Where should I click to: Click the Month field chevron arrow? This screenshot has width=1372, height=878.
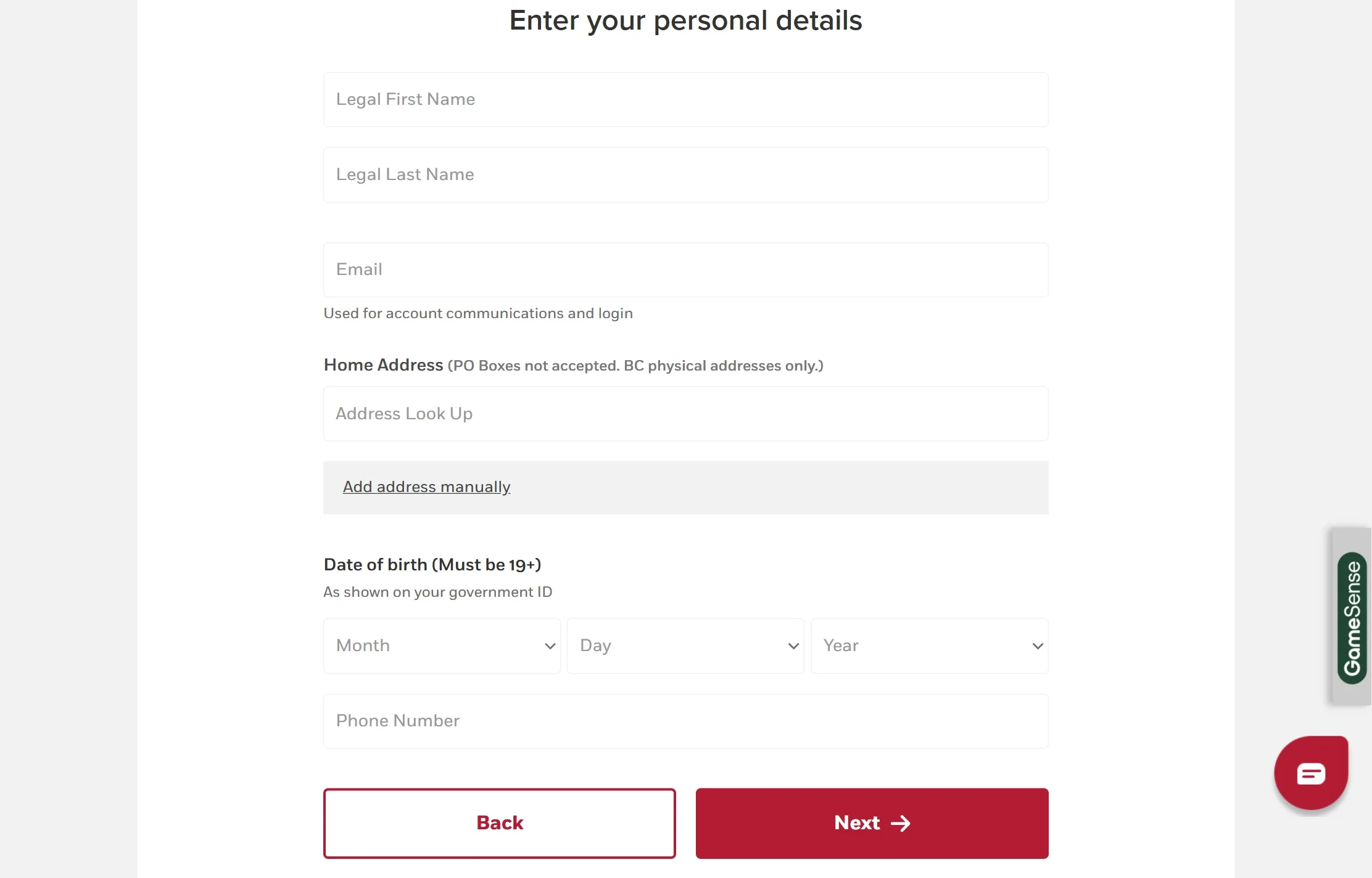(550, 646)
